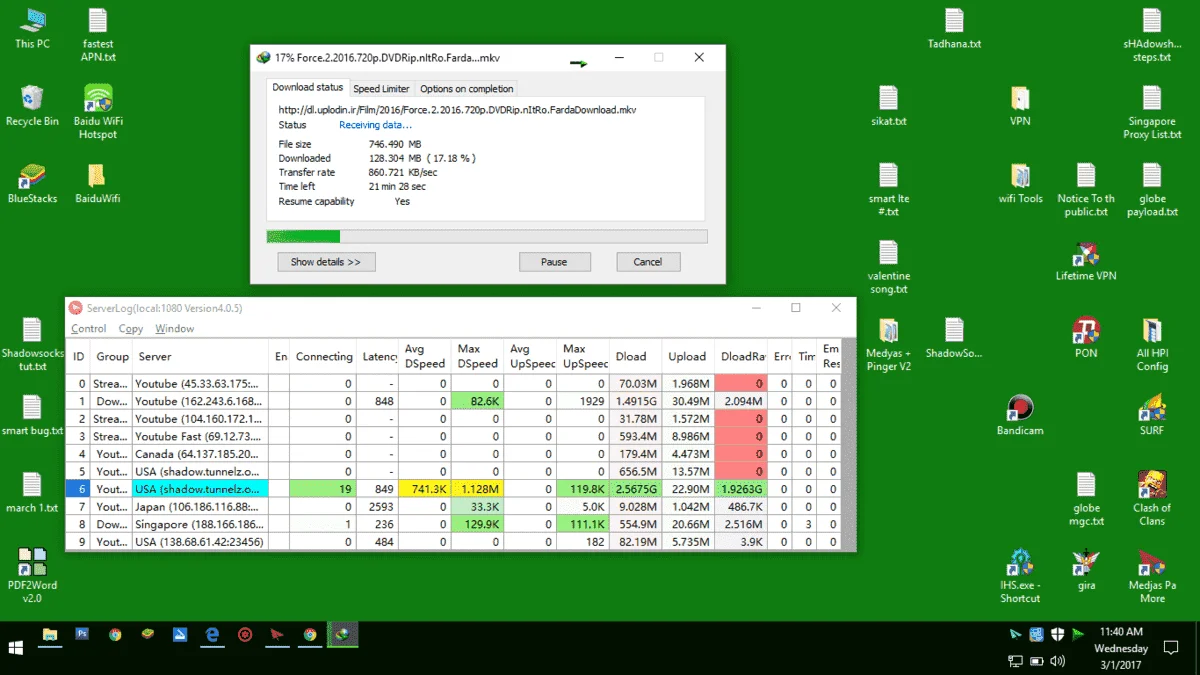This screenshot has width=1200, height=675.
Task: Sort by the Upload column header
Action: 687,356
